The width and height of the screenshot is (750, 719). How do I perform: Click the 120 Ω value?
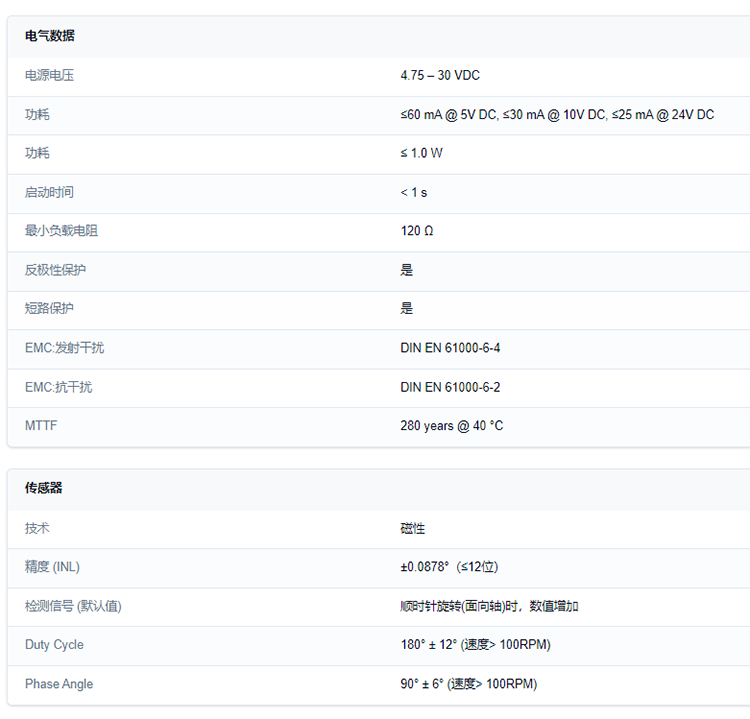pyautogui.click(x=417, y=231)
